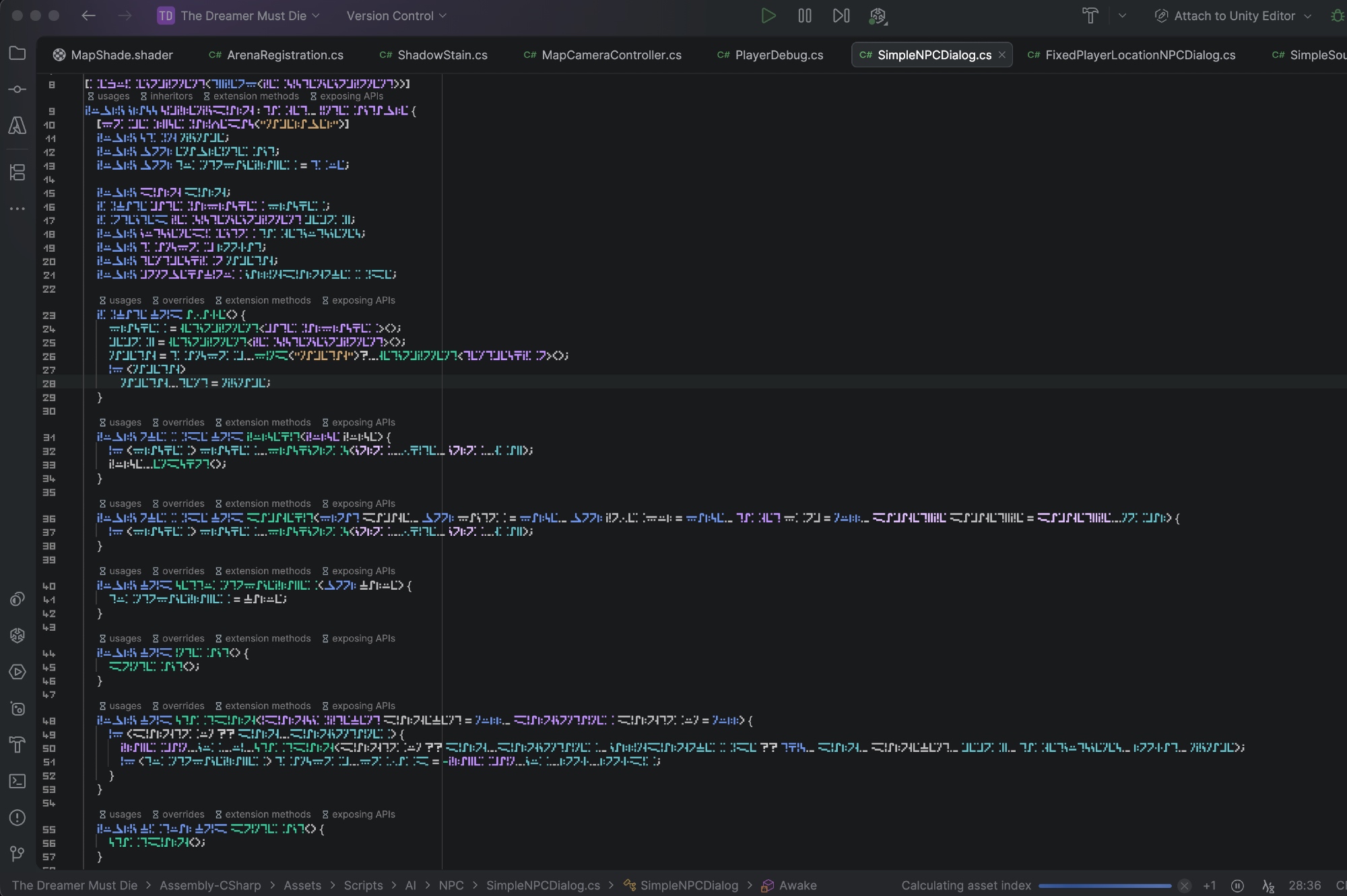Image resolution: width=1347 pixels, height=896 pixels.
Task: Open the Terminal tool window
Action: pyautogui.click(x=18, y=781)
